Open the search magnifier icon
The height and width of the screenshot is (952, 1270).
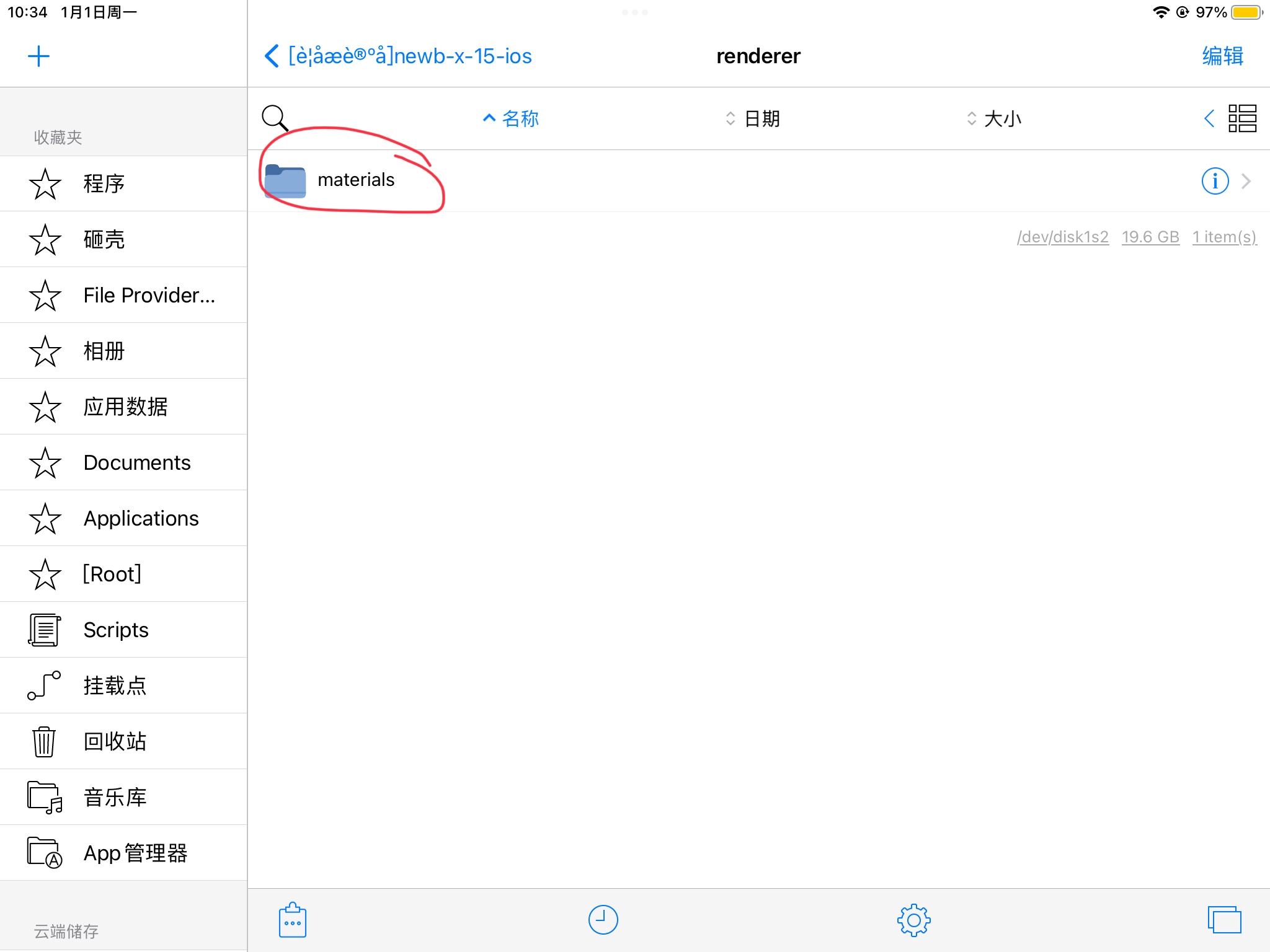pos(275,118)
